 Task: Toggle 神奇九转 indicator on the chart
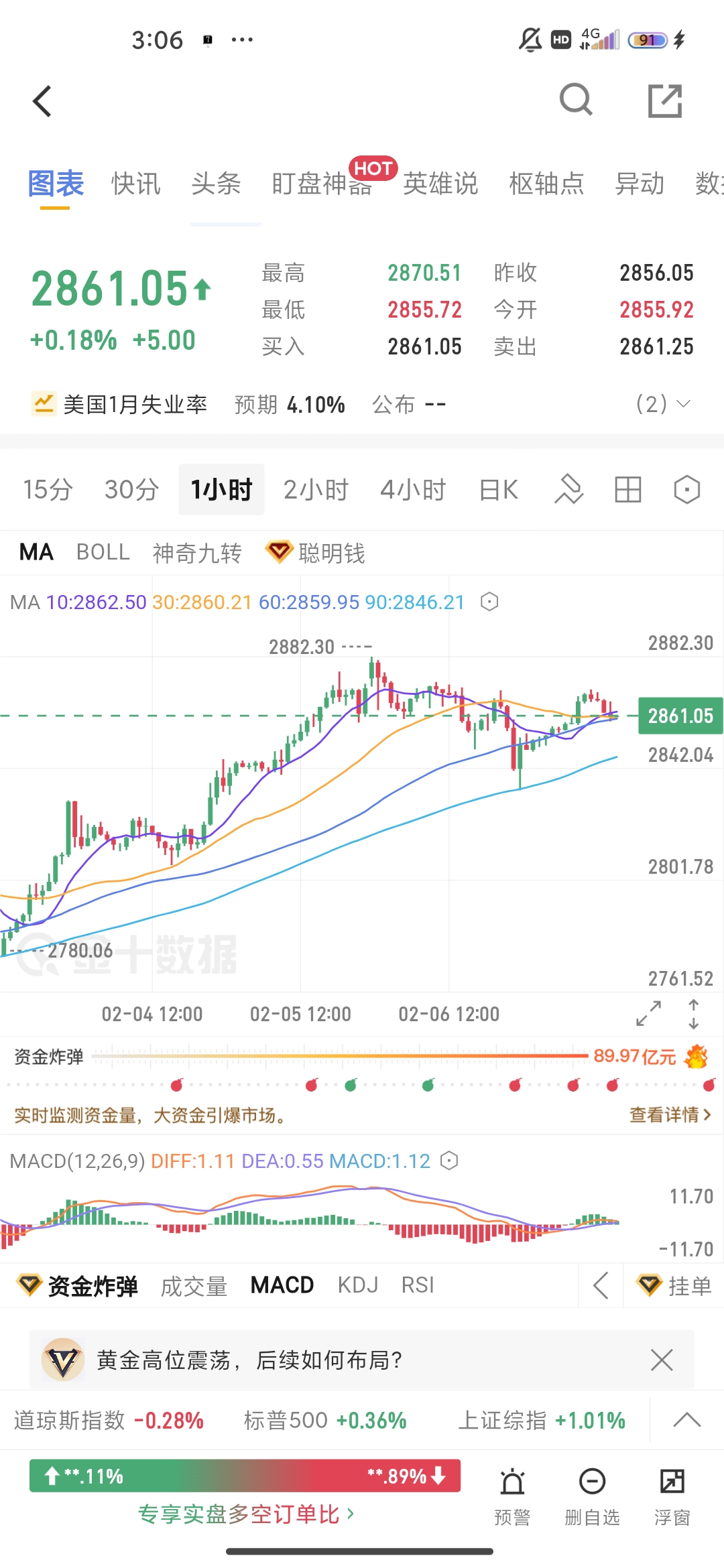click(197, 552)
